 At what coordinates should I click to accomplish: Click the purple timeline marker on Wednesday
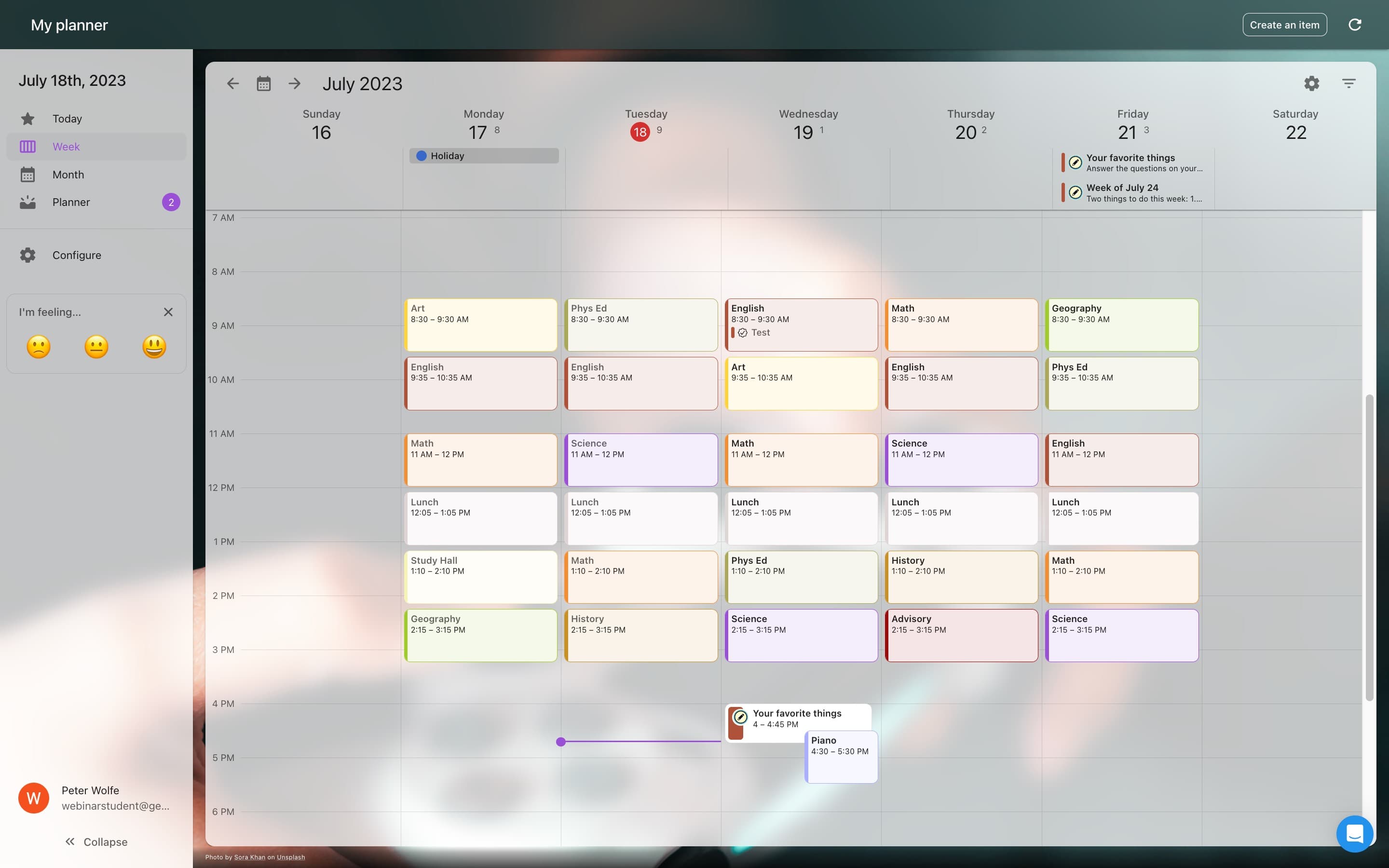pos(561,741)
